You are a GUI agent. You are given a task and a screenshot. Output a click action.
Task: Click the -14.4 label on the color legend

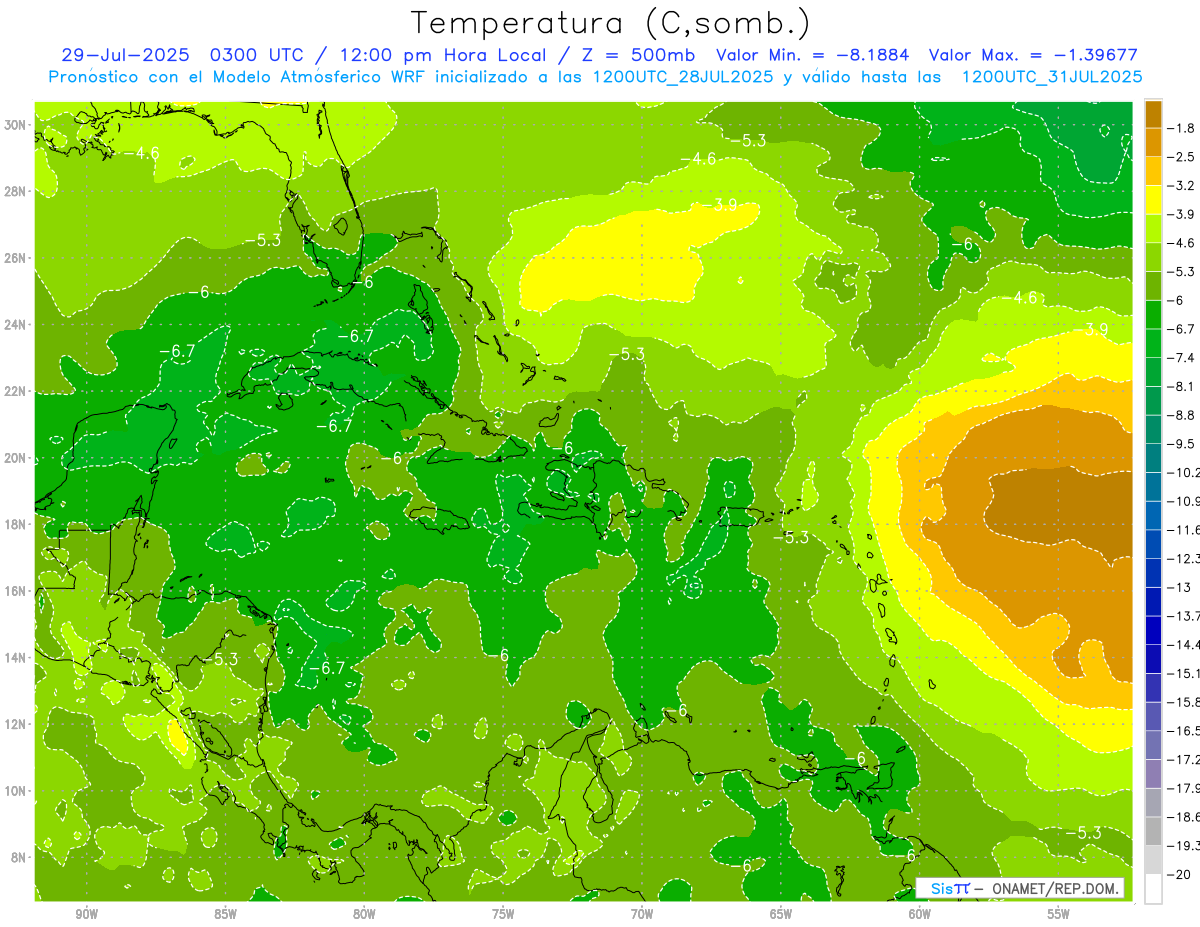pos(1183,644)
